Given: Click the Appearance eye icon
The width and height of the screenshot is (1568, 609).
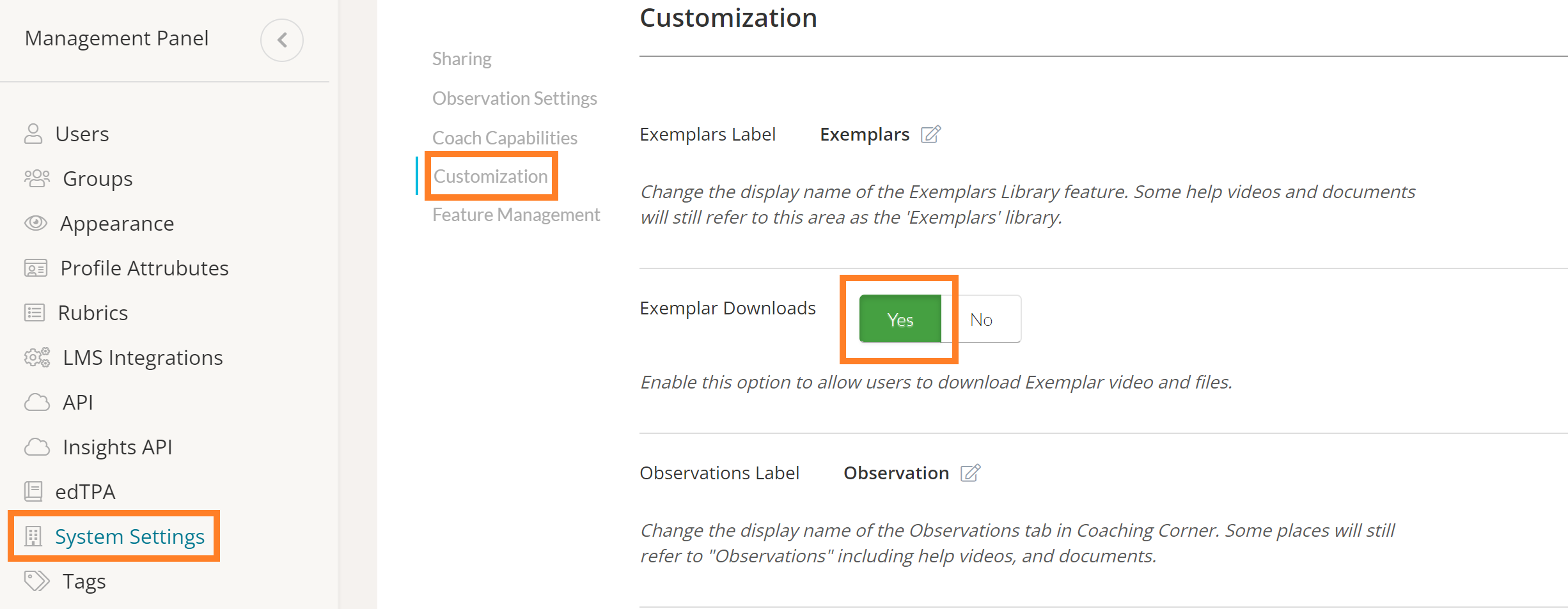Looking at the screenshot, I should click(x=36, y=223).
